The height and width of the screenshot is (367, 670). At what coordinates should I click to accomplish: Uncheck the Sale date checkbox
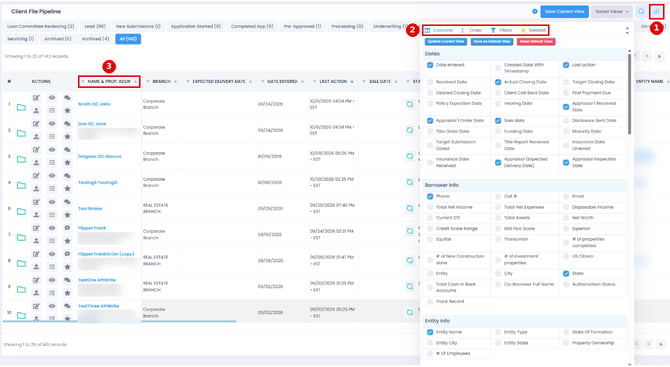(498, 121)
